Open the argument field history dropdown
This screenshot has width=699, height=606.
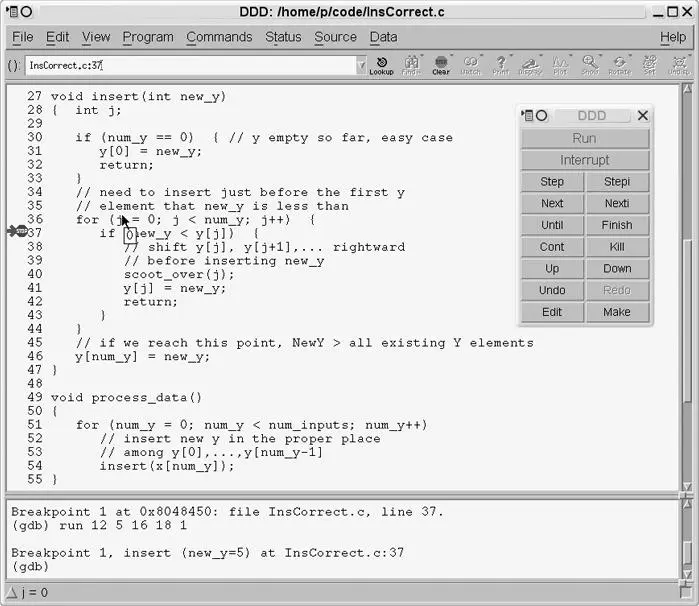pyautogui.click(x=361, y=66)
